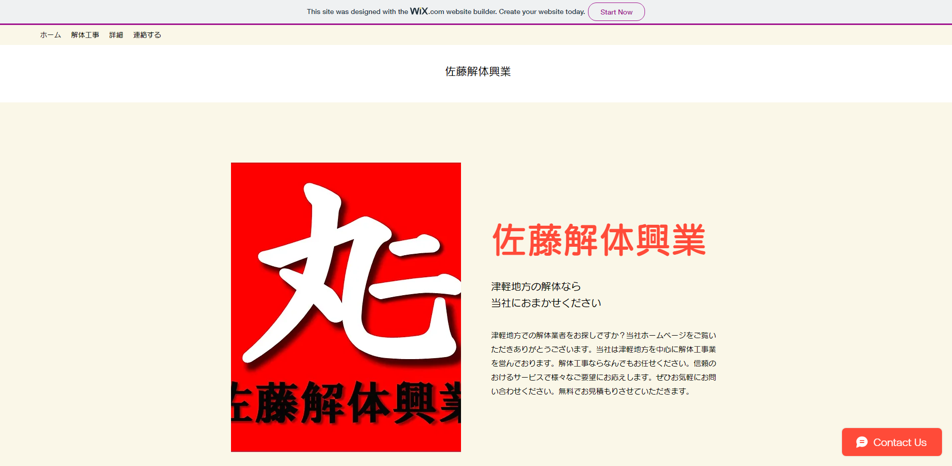Screen dimensions: 952x466
Task: Click the 津軽地方の解体なら subheading line
Action: click(x=536, y=287)
